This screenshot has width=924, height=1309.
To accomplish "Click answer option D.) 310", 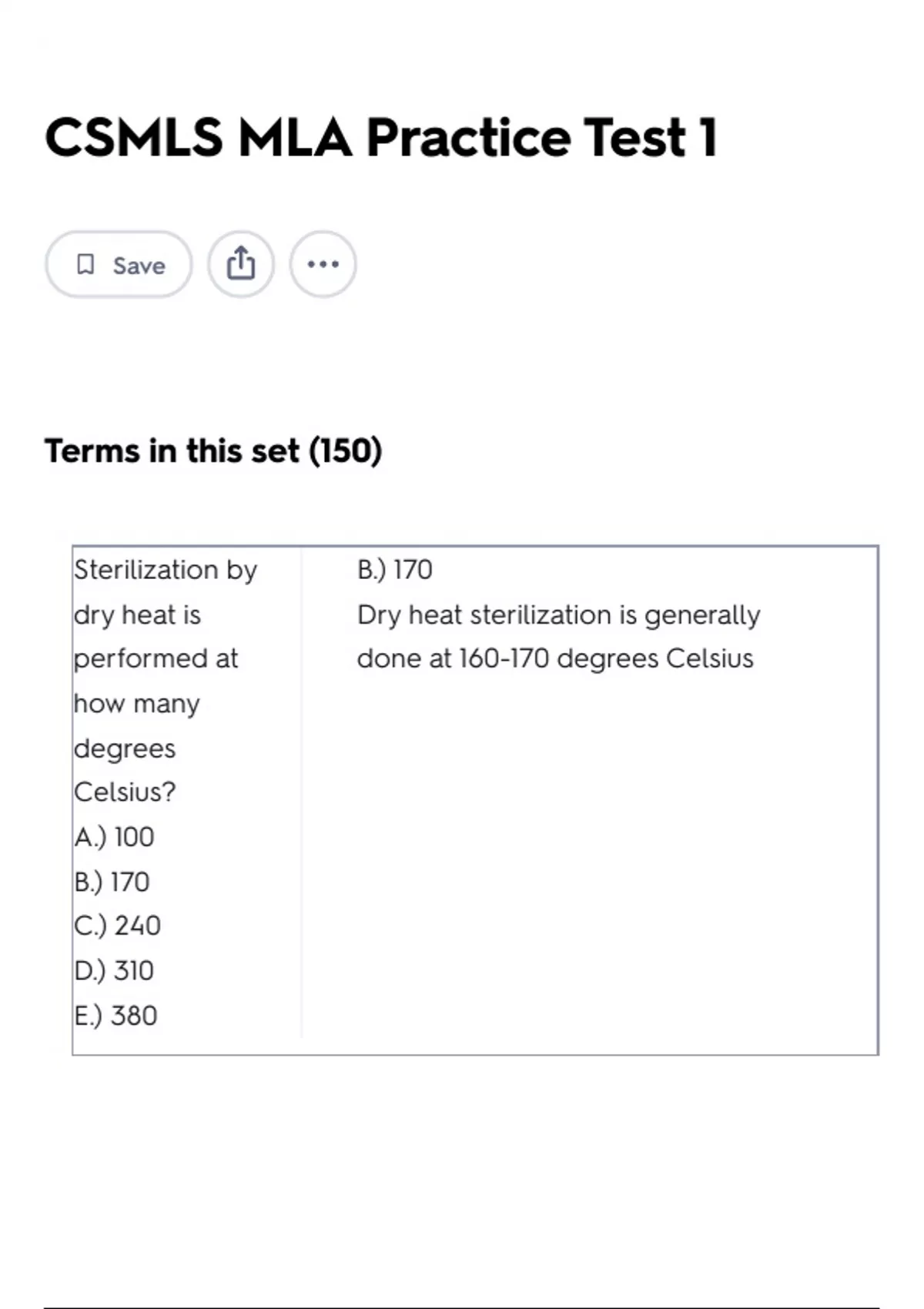I will point(115,970).
